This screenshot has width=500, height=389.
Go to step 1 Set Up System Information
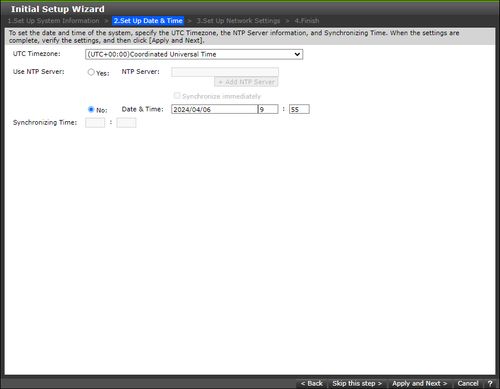pos(54,21)
